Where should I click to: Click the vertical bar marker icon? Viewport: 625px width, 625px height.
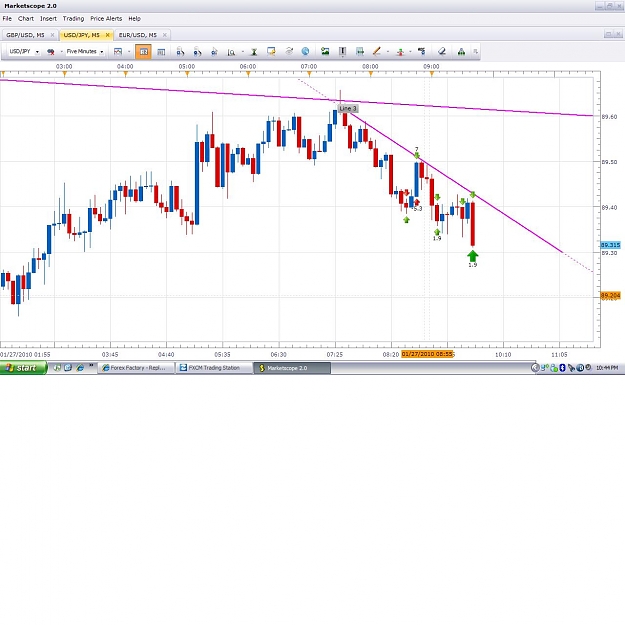[x=342, y=51]
